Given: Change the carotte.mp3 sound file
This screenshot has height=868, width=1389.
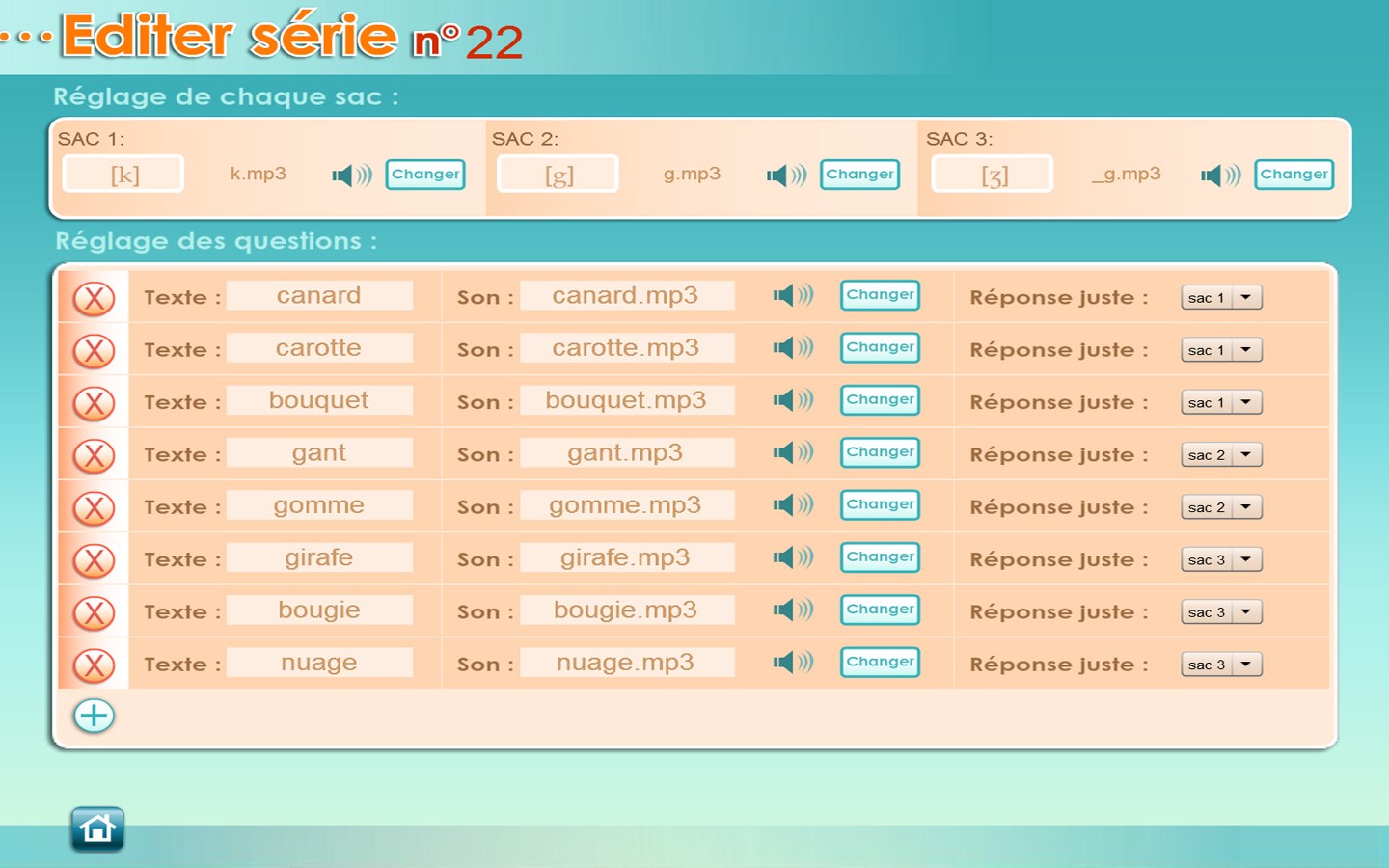Looking at the screenshot, I should tap(881, 347).
